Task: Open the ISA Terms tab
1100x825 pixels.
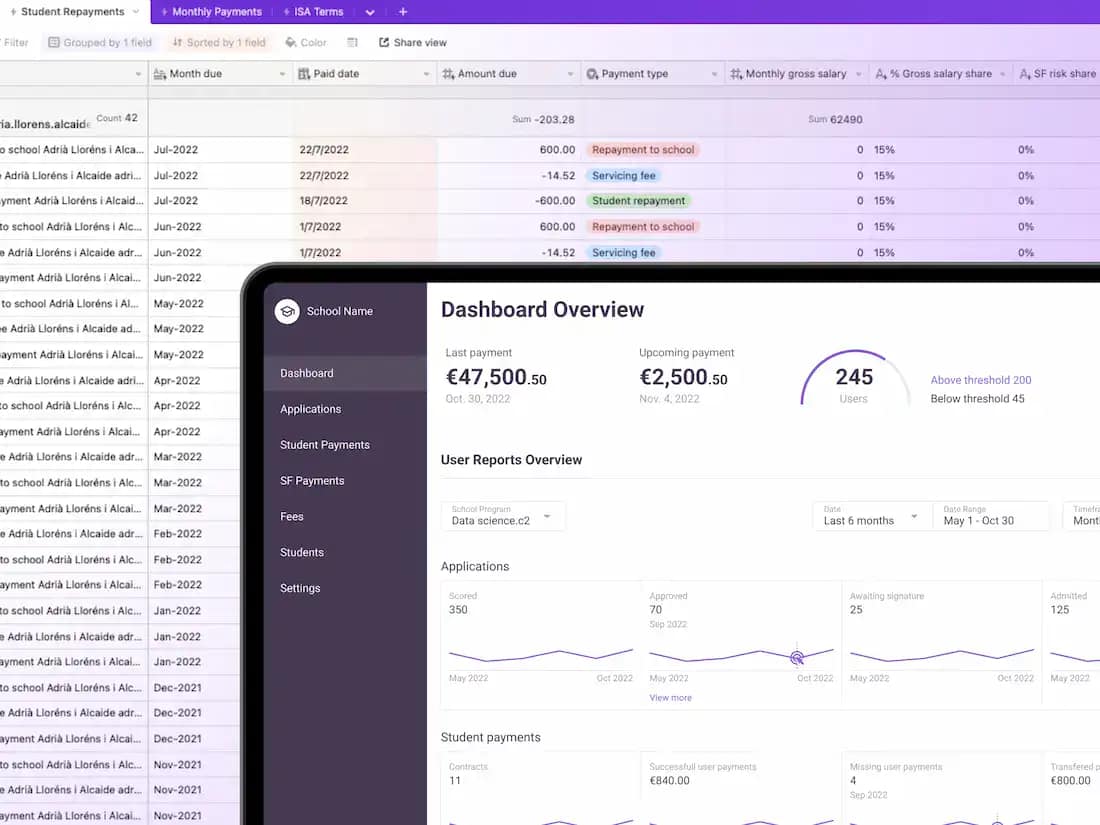Action: click(x=318, y=12)
